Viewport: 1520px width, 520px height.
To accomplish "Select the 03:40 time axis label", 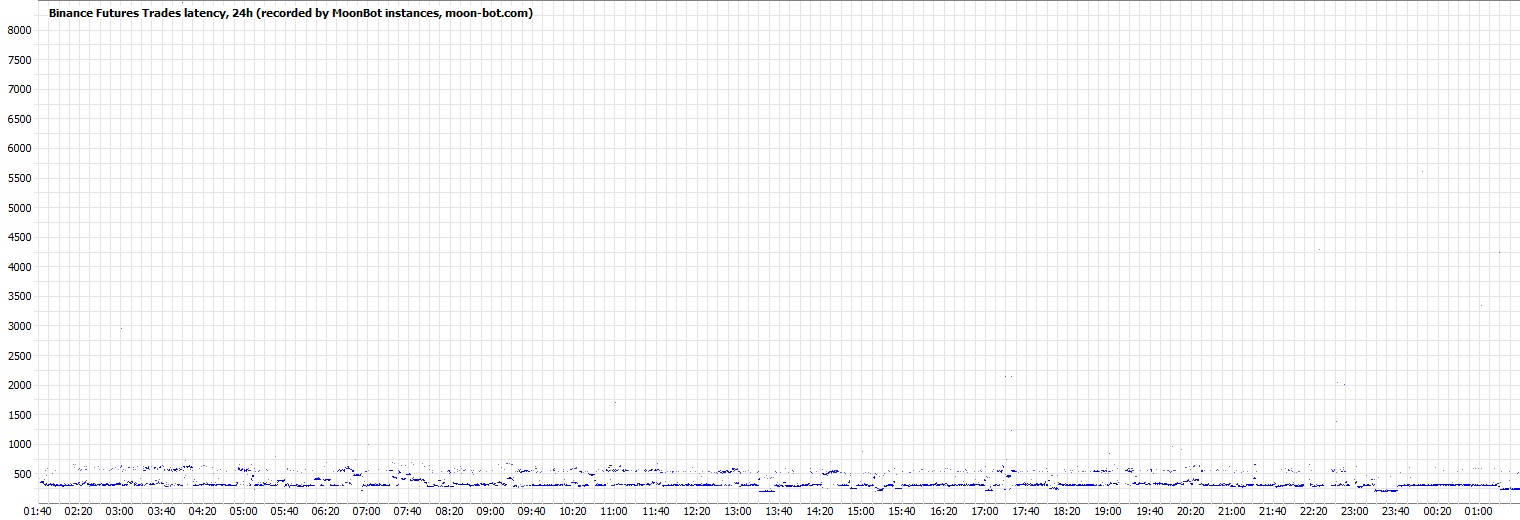I will (160, 511).
